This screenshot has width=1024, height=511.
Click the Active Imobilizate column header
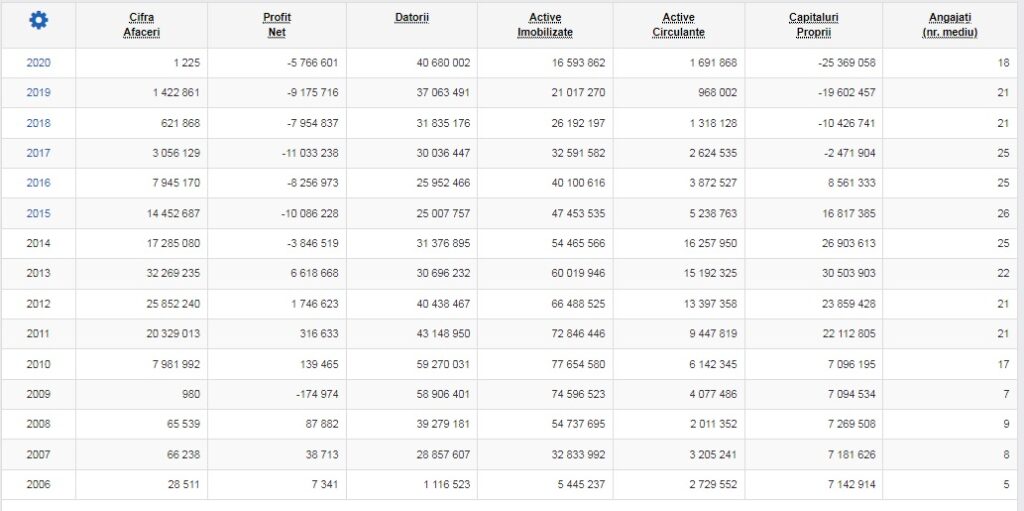coord(545,25)
